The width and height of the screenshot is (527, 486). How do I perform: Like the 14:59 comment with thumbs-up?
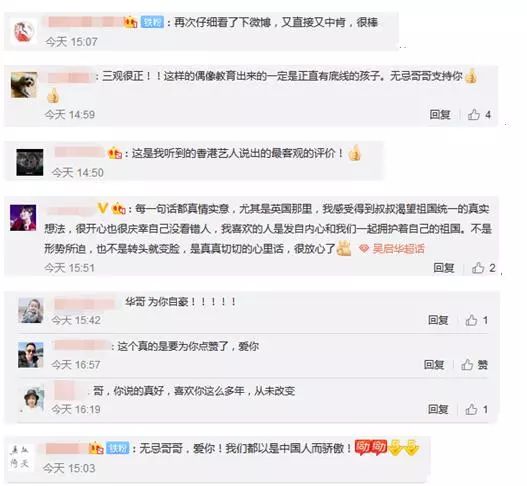point(479,115)
